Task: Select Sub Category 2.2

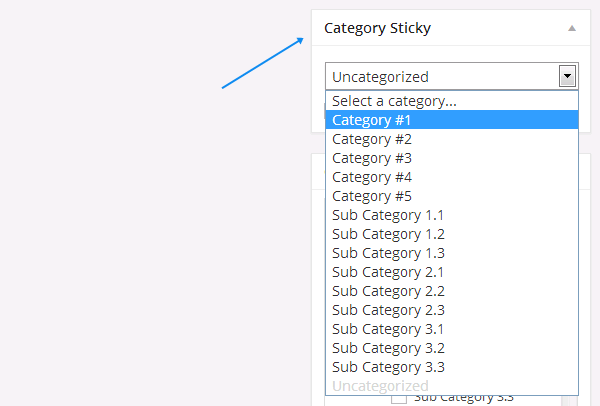Action: pyautogui.click(x=452, y=291)
